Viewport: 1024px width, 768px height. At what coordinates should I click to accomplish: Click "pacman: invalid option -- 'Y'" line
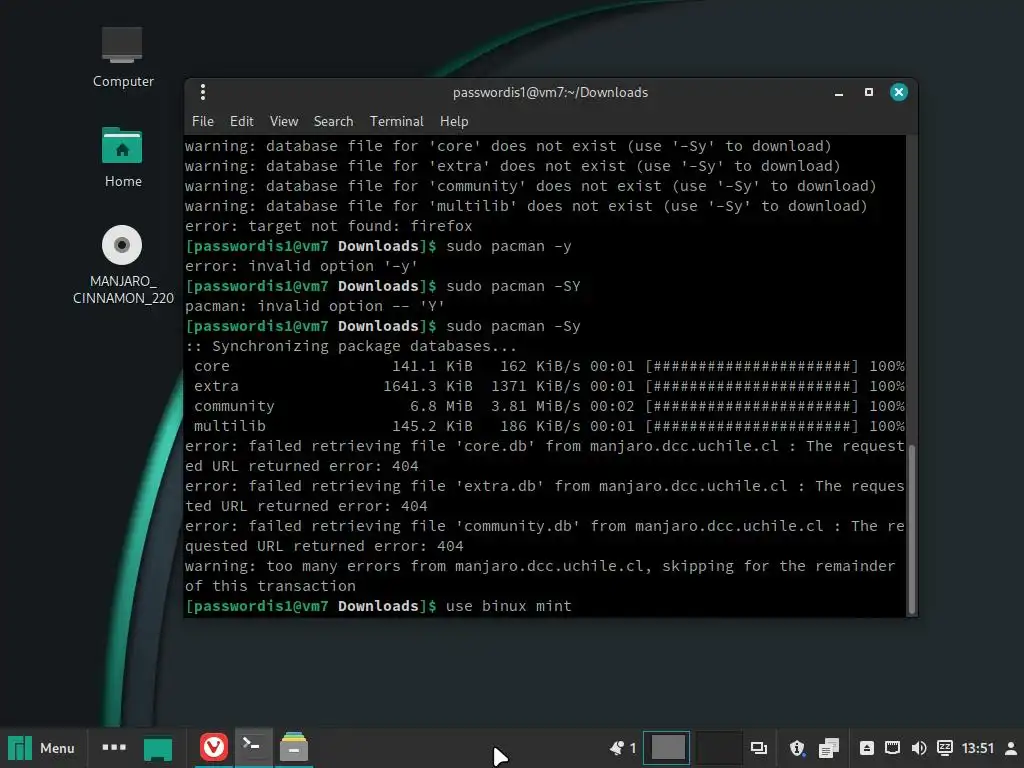(315, 306)
